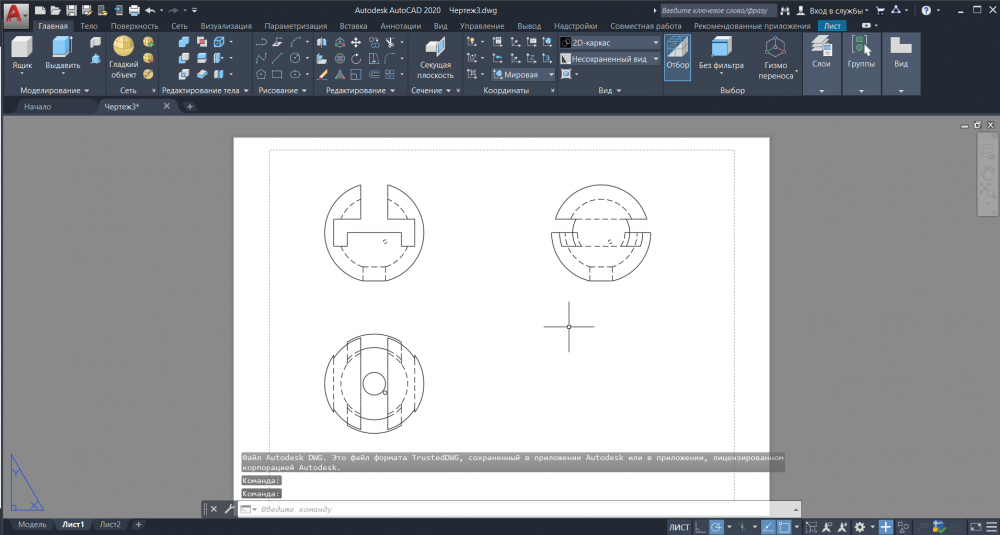Close the Чертеж3 drawing tab
Screen dimensions: 1000x535
pyautogui.click(x=166, y=106)
